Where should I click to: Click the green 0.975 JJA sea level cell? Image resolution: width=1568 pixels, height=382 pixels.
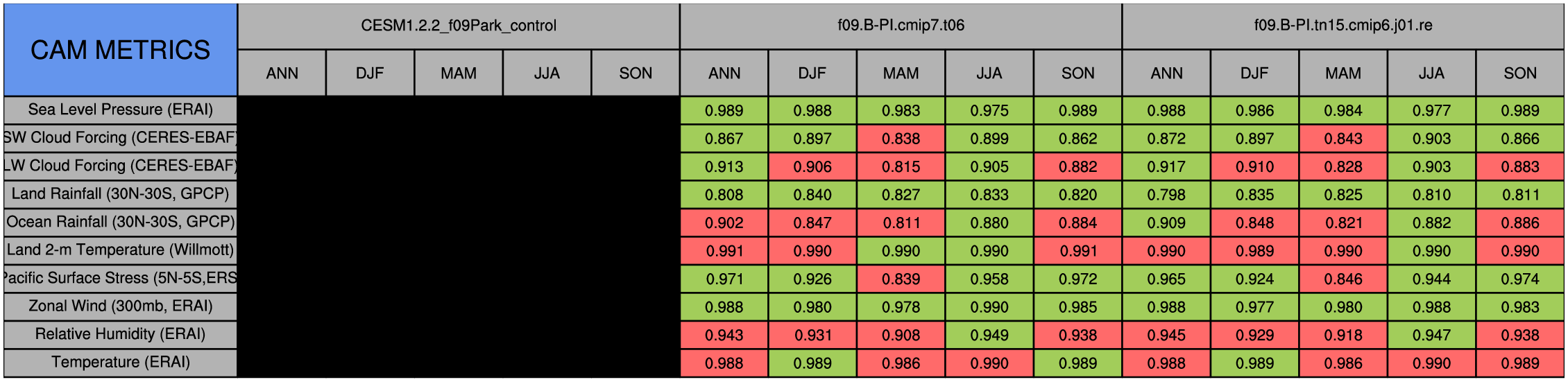(989, 110)
